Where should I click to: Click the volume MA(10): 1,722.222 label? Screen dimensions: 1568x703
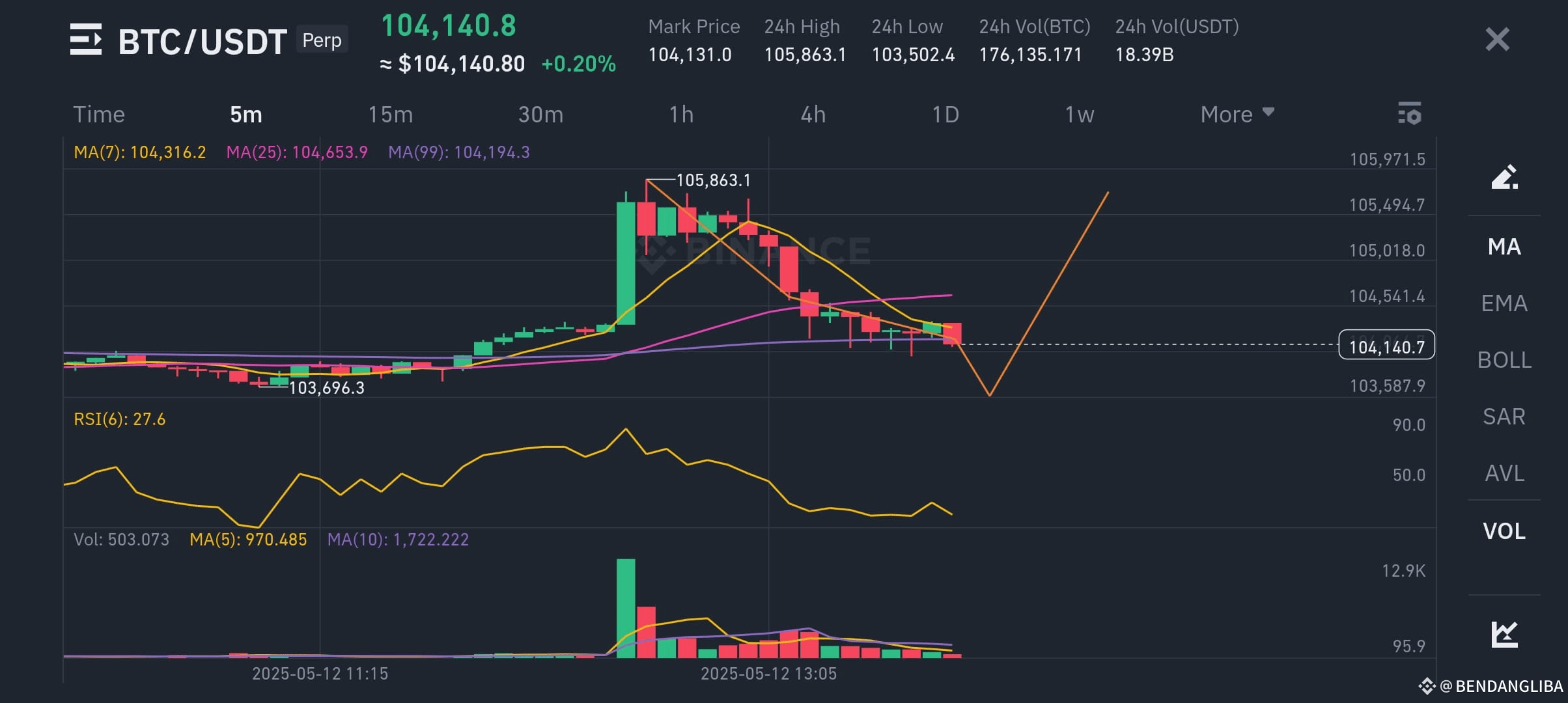[x=398, y=540]
